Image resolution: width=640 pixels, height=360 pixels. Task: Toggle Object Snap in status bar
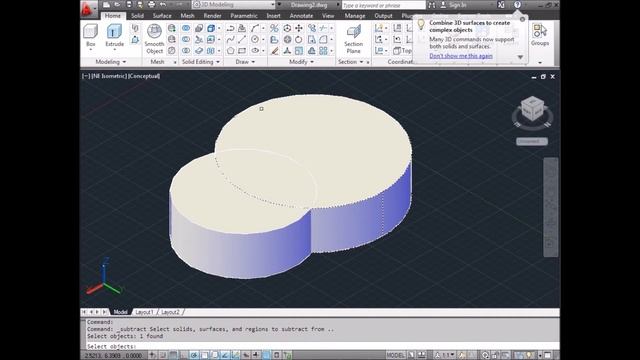204,355
